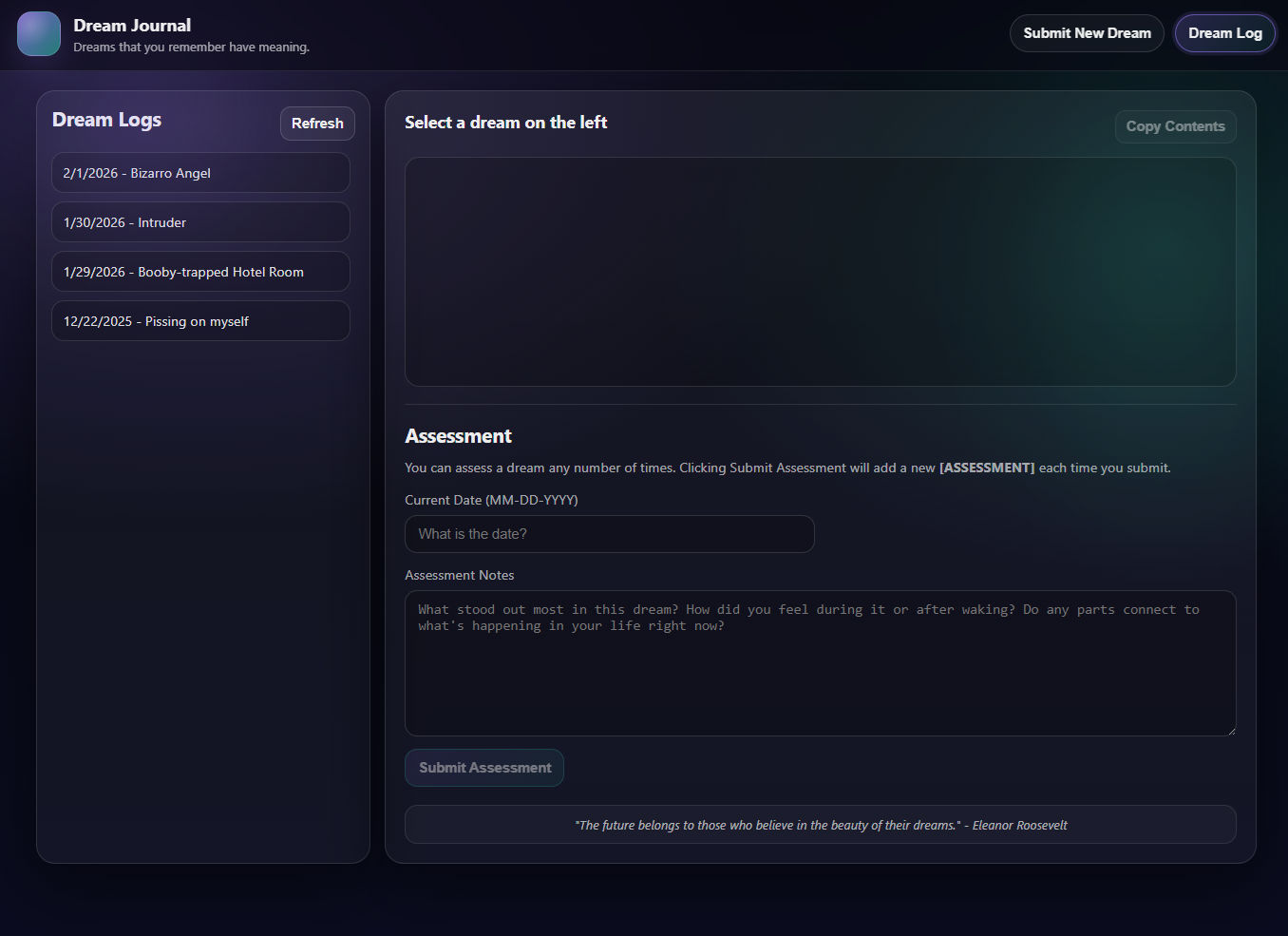Submit the assessment

tap(484, 768)
